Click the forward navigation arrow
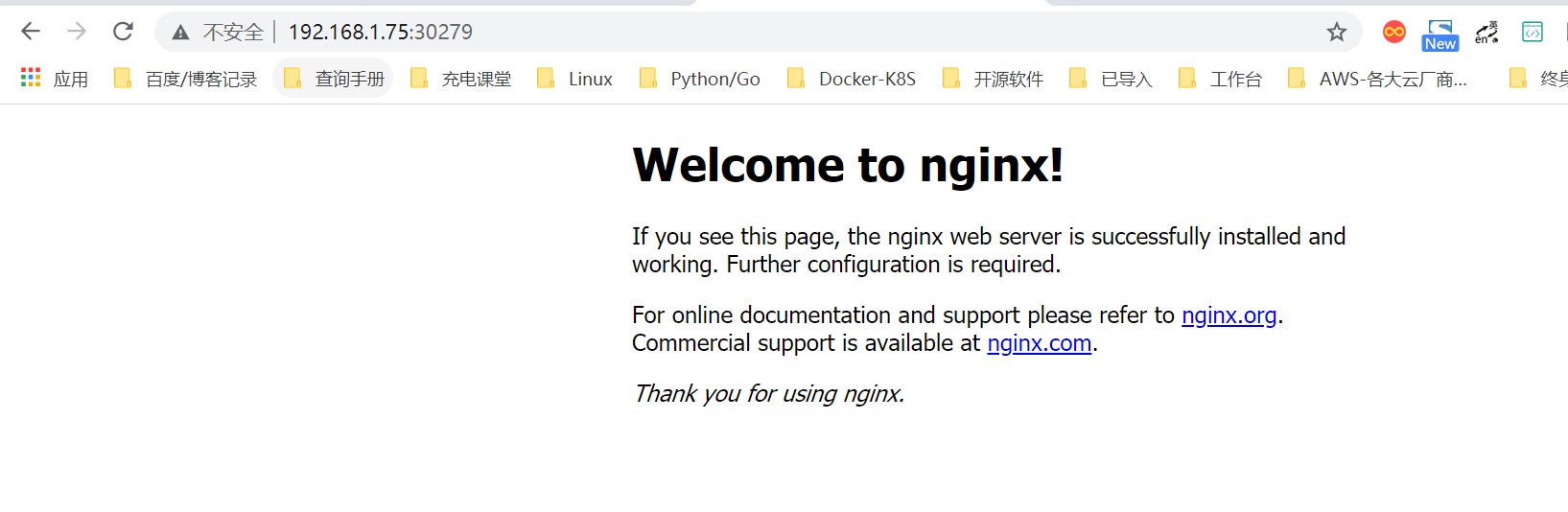Viewport: 1568px width, 512px height. 77,32
